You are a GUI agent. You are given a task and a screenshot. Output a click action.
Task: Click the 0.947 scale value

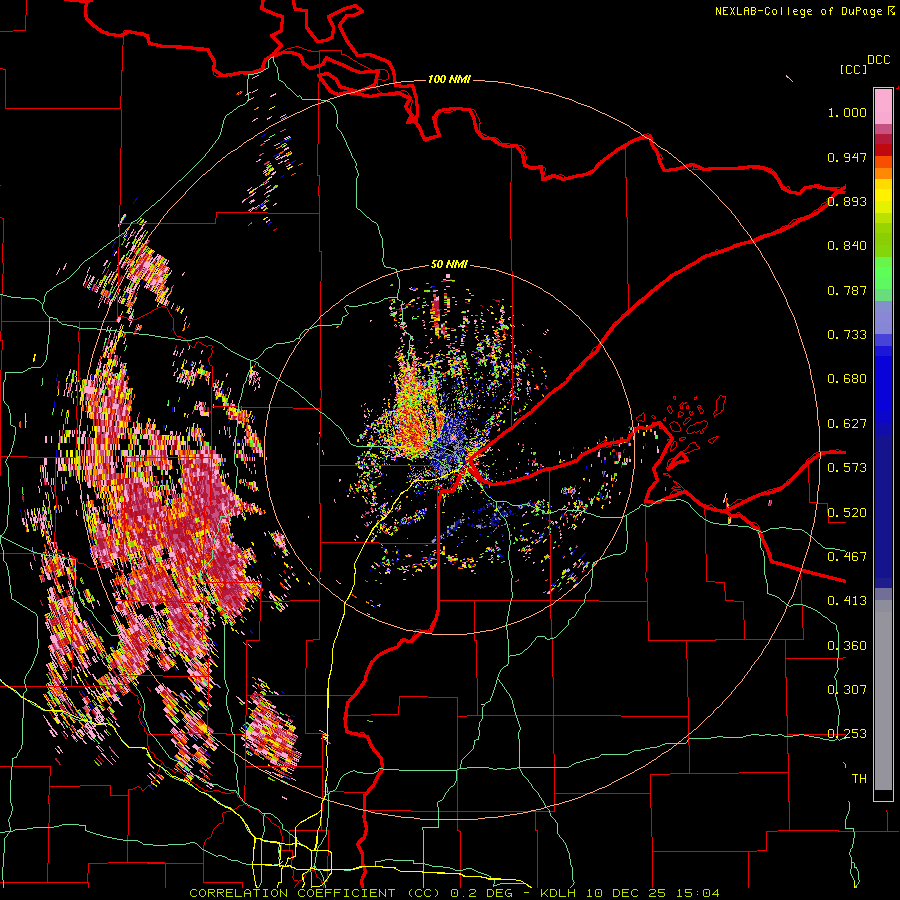pyautogui.click(x=847, y=157)
